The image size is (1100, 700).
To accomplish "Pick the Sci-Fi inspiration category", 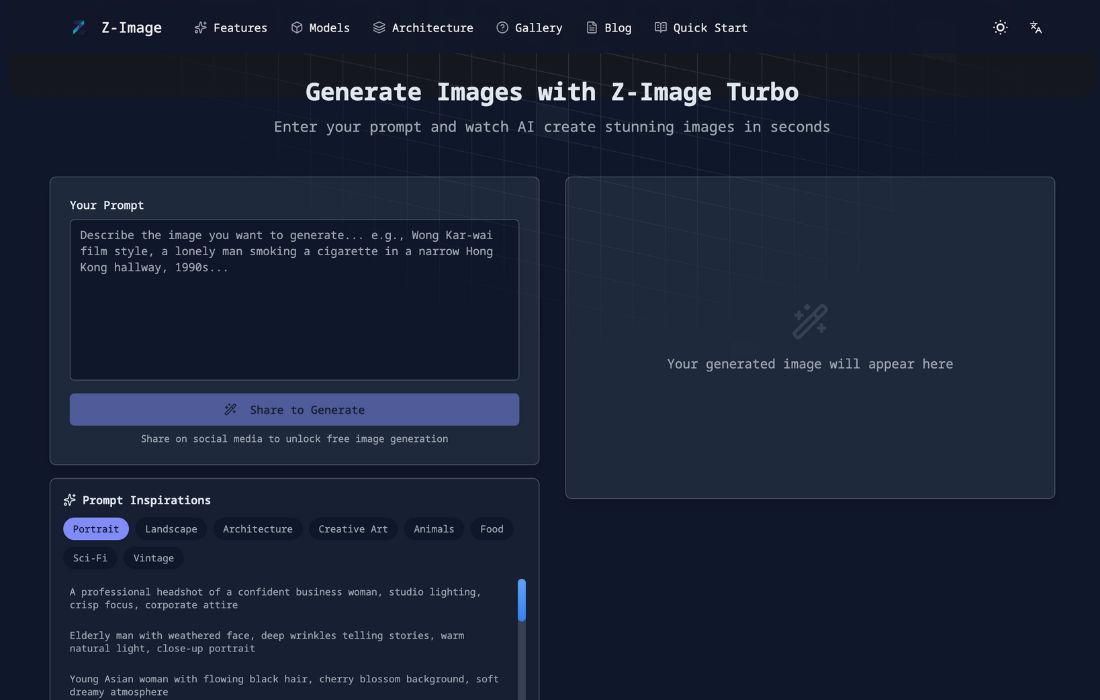I will coord(90,558).
